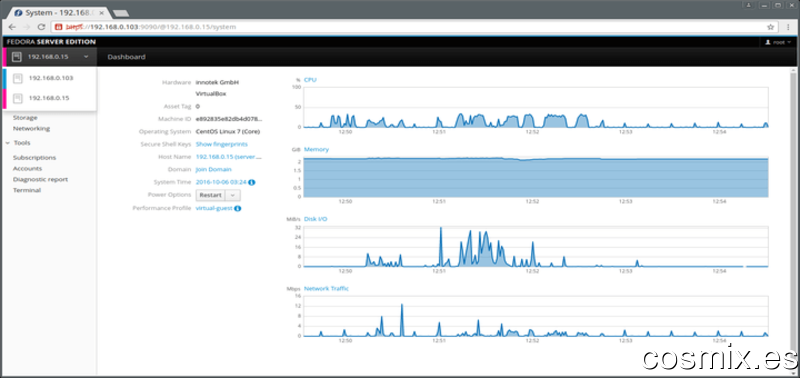This screenshot has width=800, height=378.
Task: Click the Show fingerprints link
Action: click(x=222, y=144)
